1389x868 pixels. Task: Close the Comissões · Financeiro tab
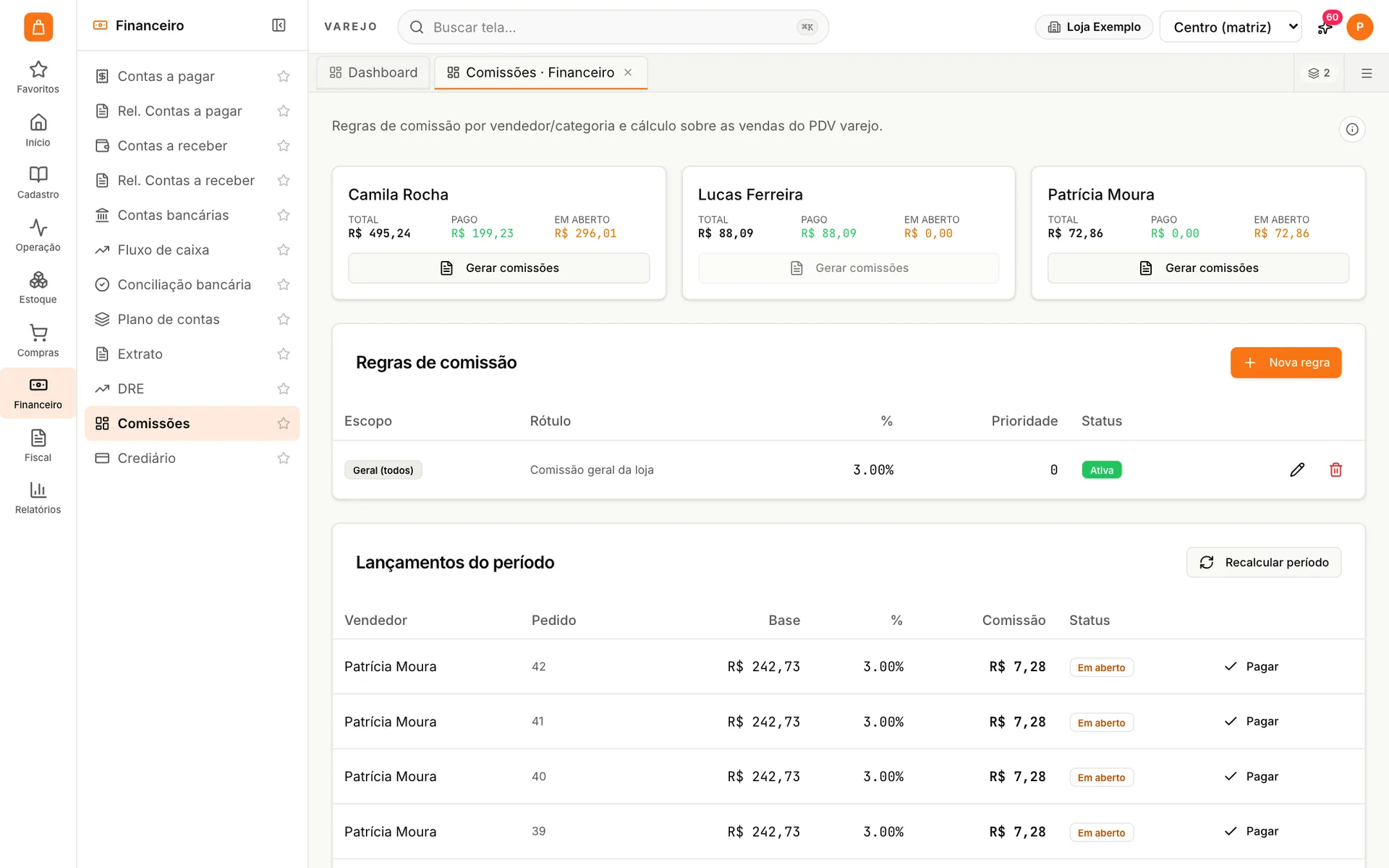point(628,72)
